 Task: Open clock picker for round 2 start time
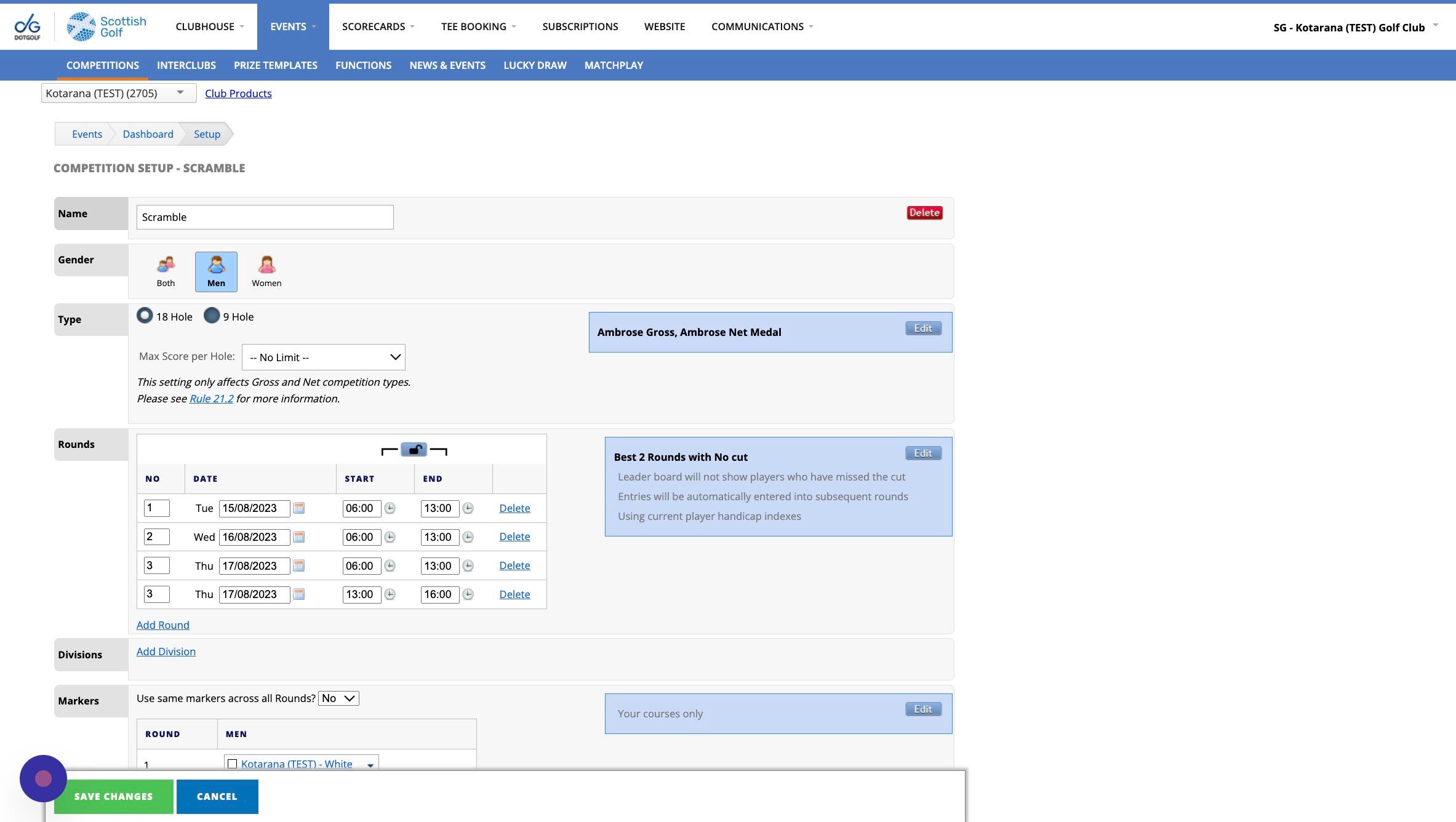pos(390,537)
